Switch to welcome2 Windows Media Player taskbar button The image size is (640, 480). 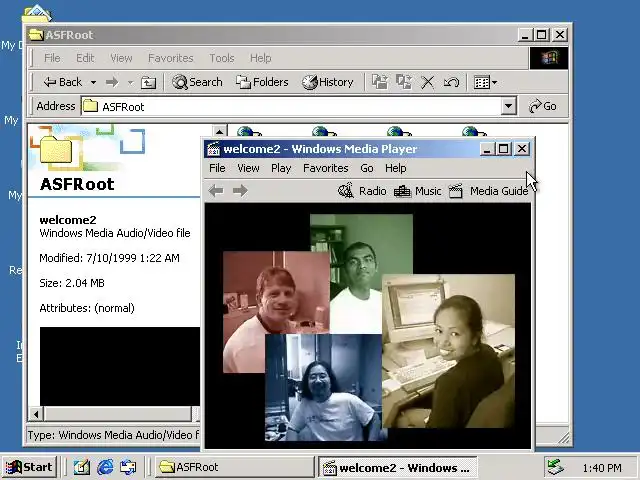point(398,467)
